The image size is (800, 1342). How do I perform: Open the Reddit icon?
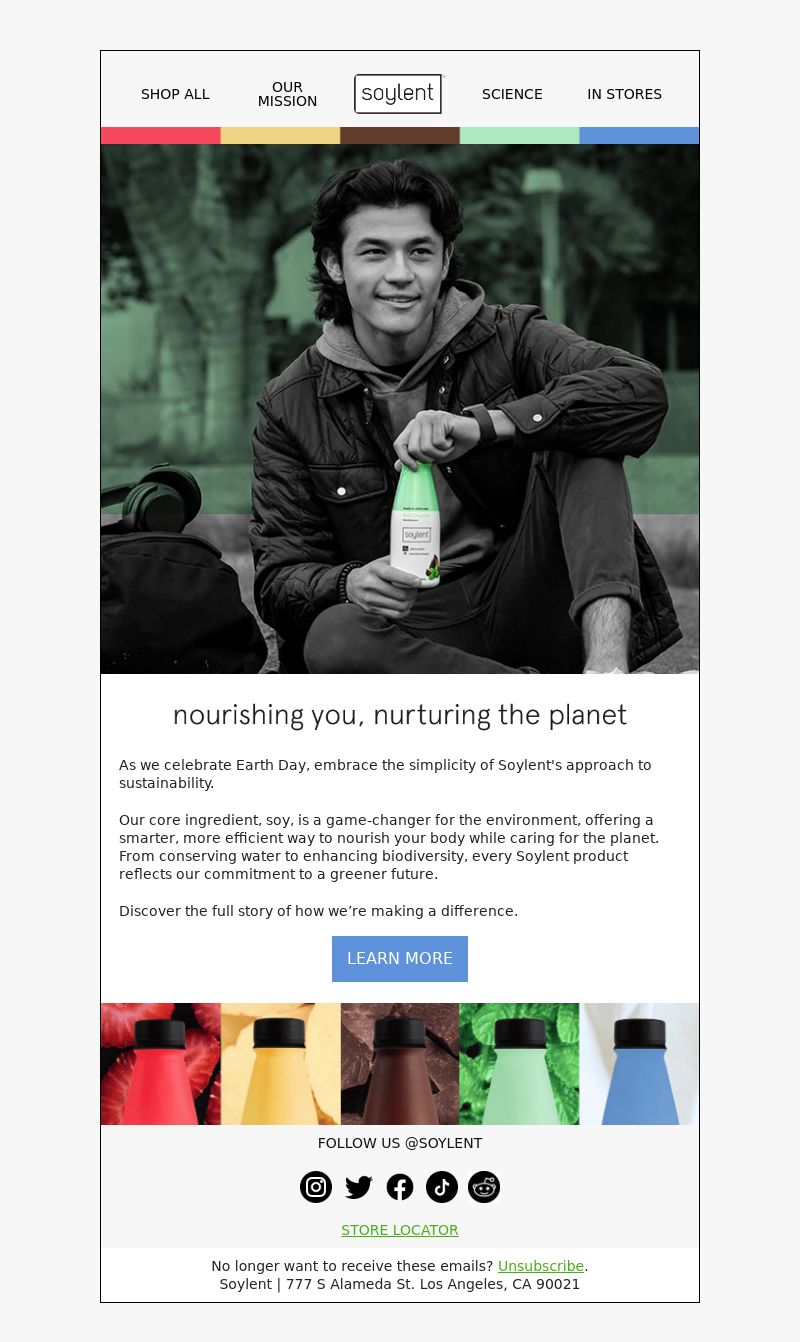[x=484, y=1187]
